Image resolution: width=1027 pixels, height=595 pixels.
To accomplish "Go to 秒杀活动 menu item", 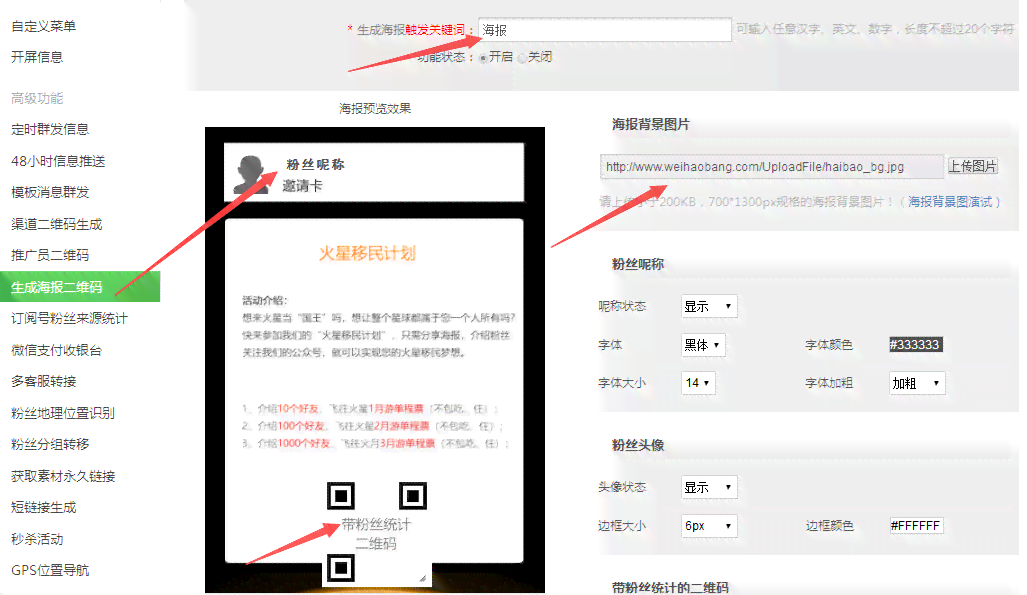I will click(x=37, y=539).
